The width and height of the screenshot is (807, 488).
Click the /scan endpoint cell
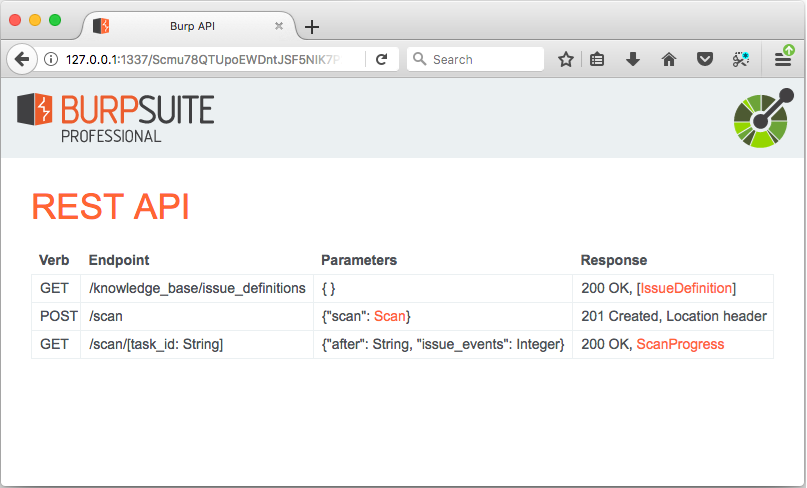point(197,316)
